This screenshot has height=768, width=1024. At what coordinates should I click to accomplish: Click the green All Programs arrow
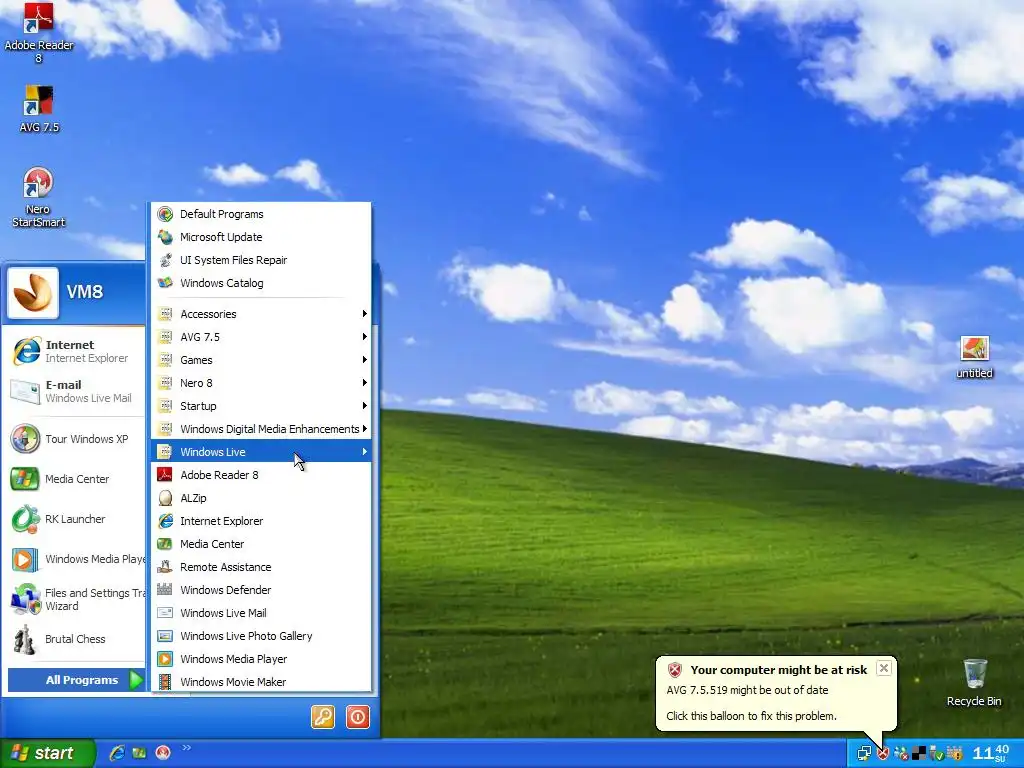(135, 680)
